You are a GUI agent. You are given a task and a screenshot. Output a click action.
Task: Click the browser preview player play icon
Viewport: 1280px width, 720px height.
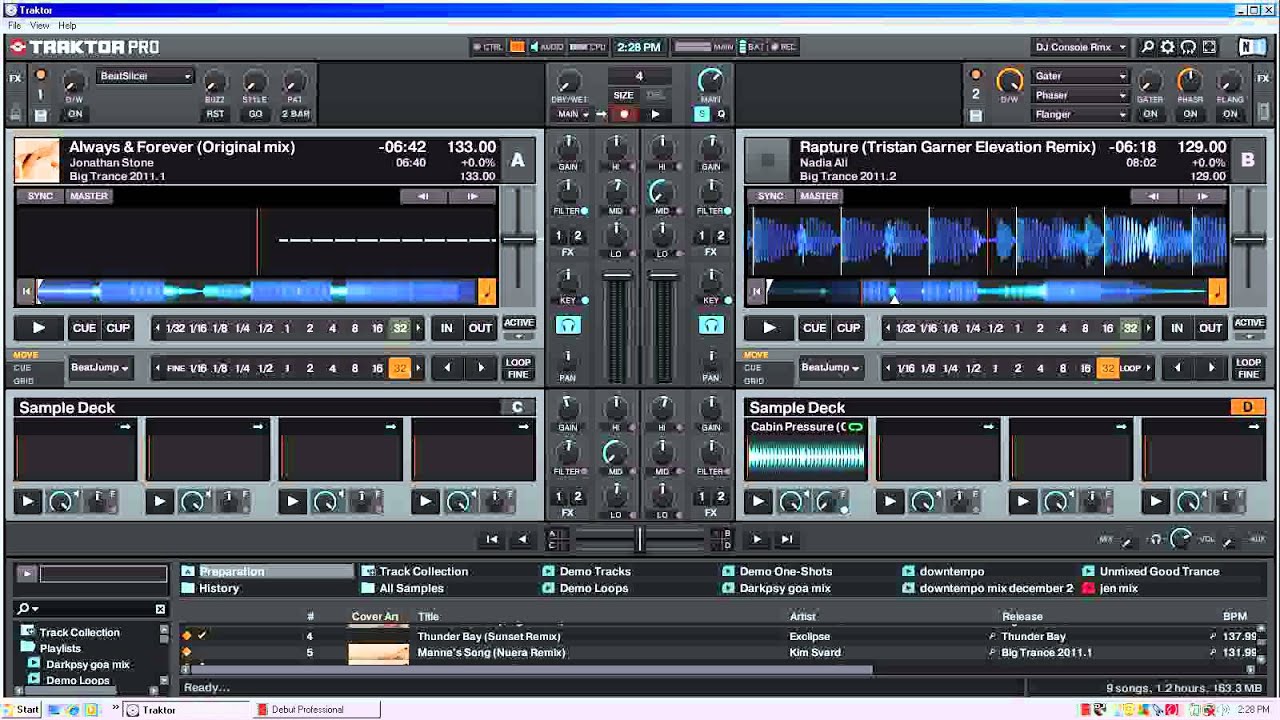click(27, 573)
